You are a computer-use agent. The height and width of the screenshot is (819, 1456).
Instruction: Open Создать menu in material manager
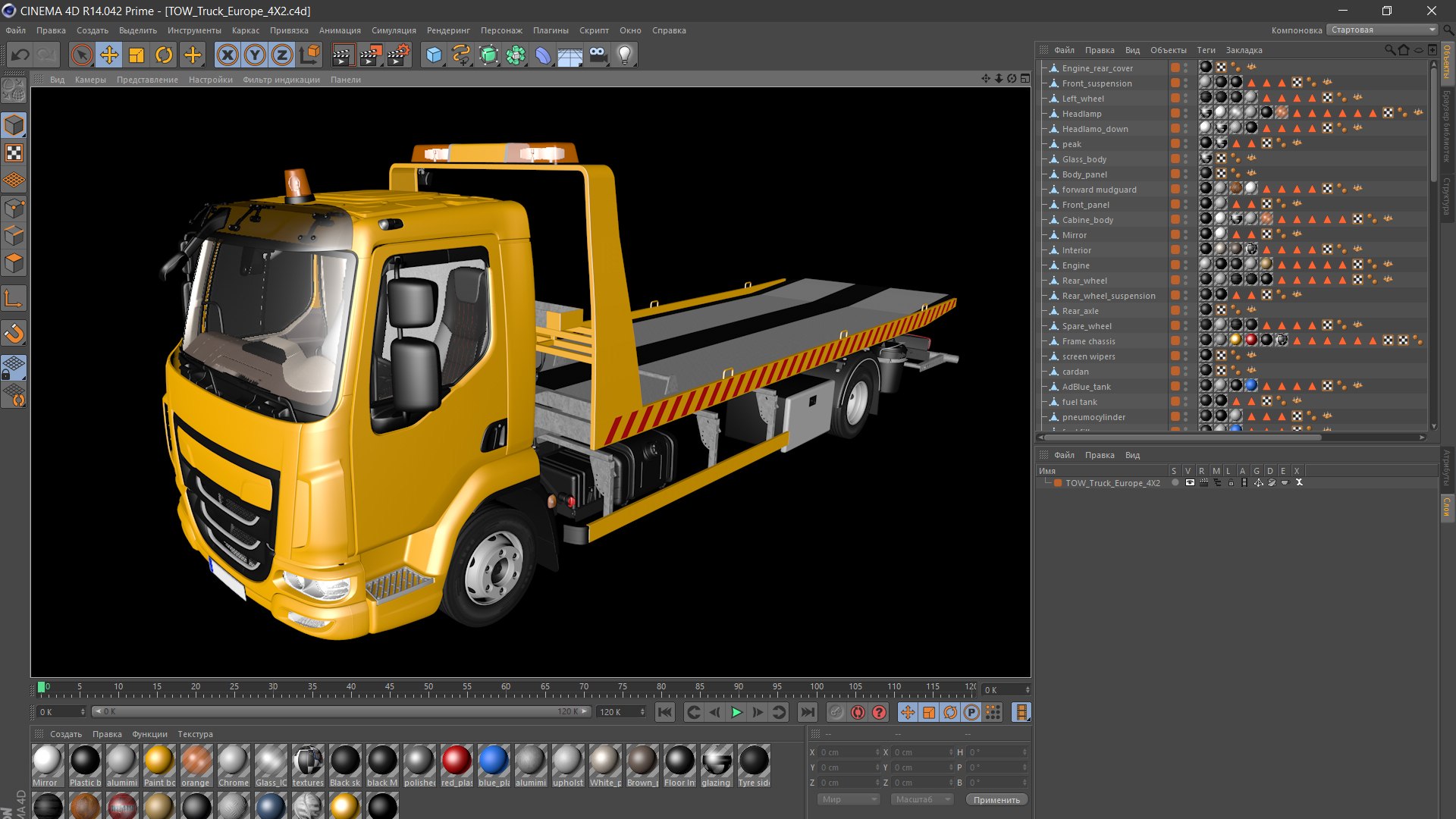[66, 734]
